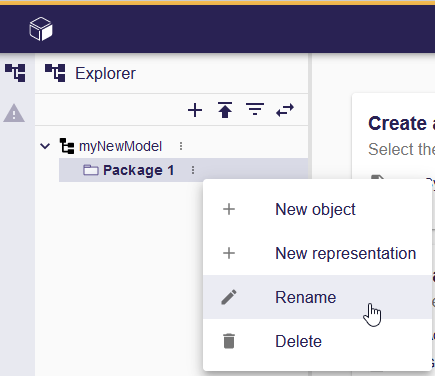Screen dimensions: 435x376
Task: Click the trash icon beside Delete
Action: [229, 341]
